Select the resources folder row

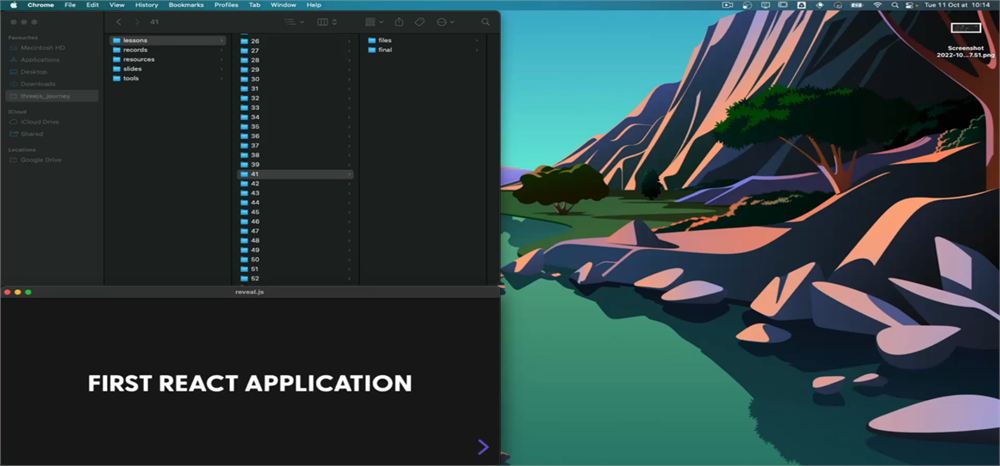[x=167, y=59]
